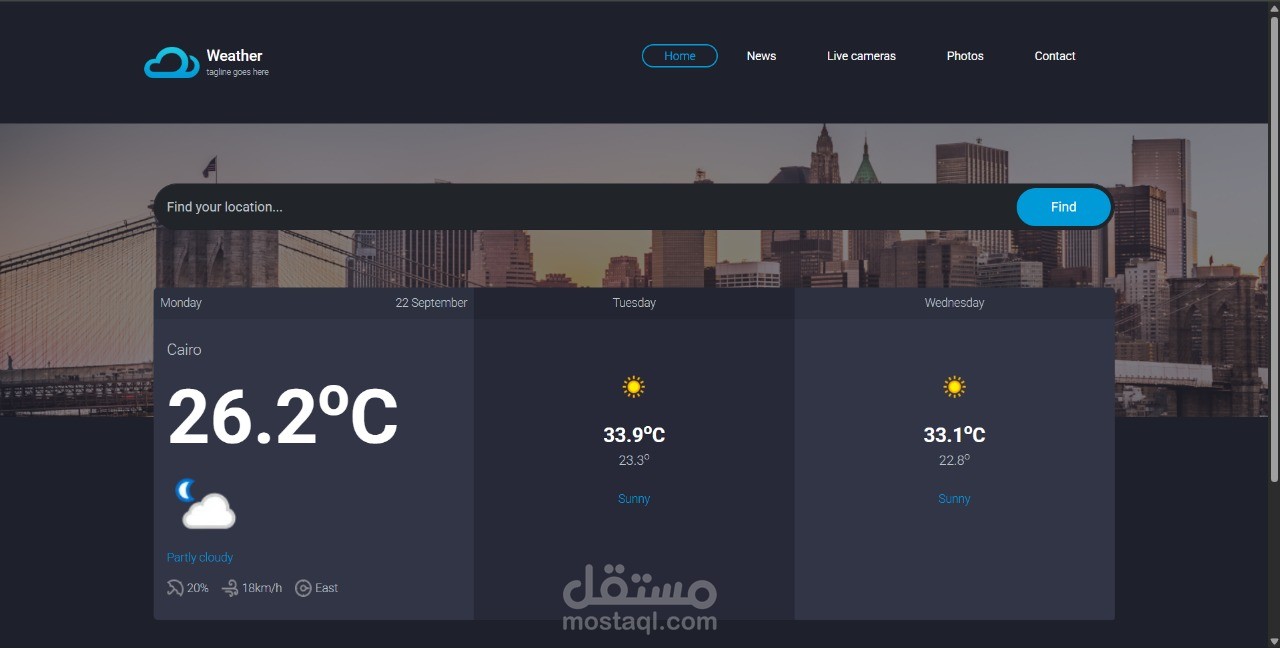This screenshot has width=1280, height=648.
Task: Click the wind speed icon next to 18km/h
Action: coord(231,588)
